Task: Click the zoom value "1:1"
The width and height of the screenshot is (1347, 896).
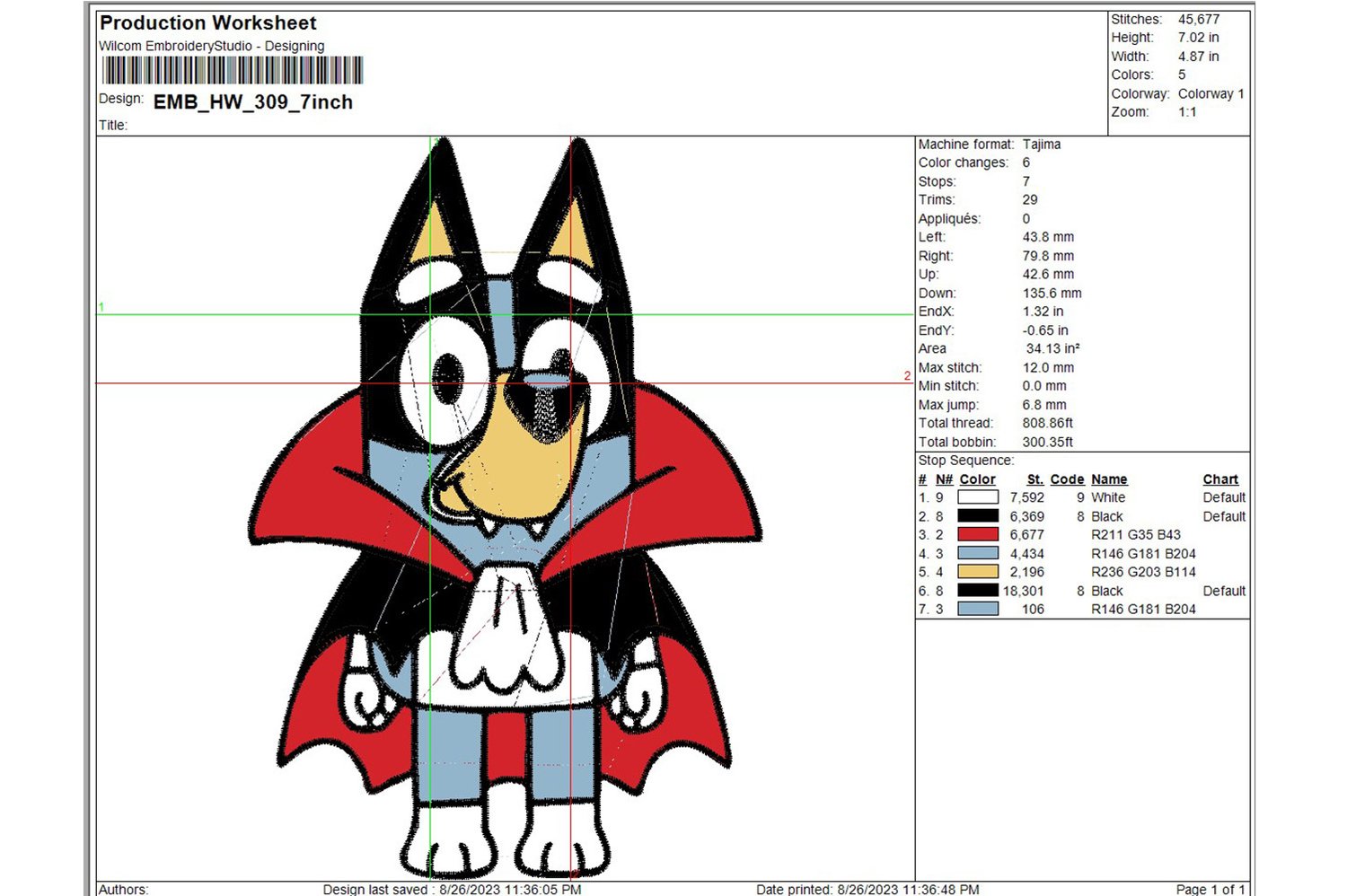Action: 1187,112
